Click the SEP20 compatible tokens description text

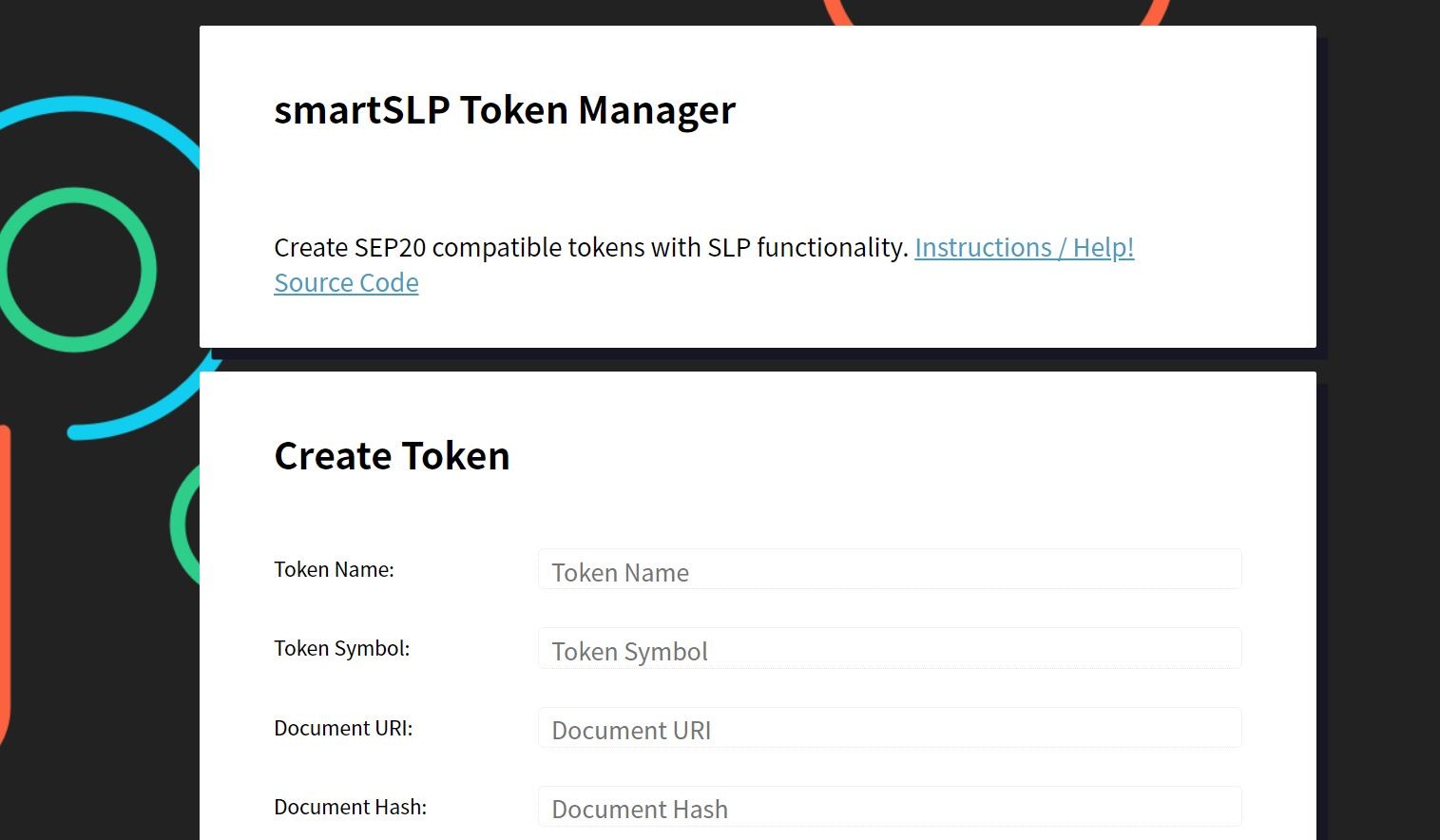tap(591, 247)
